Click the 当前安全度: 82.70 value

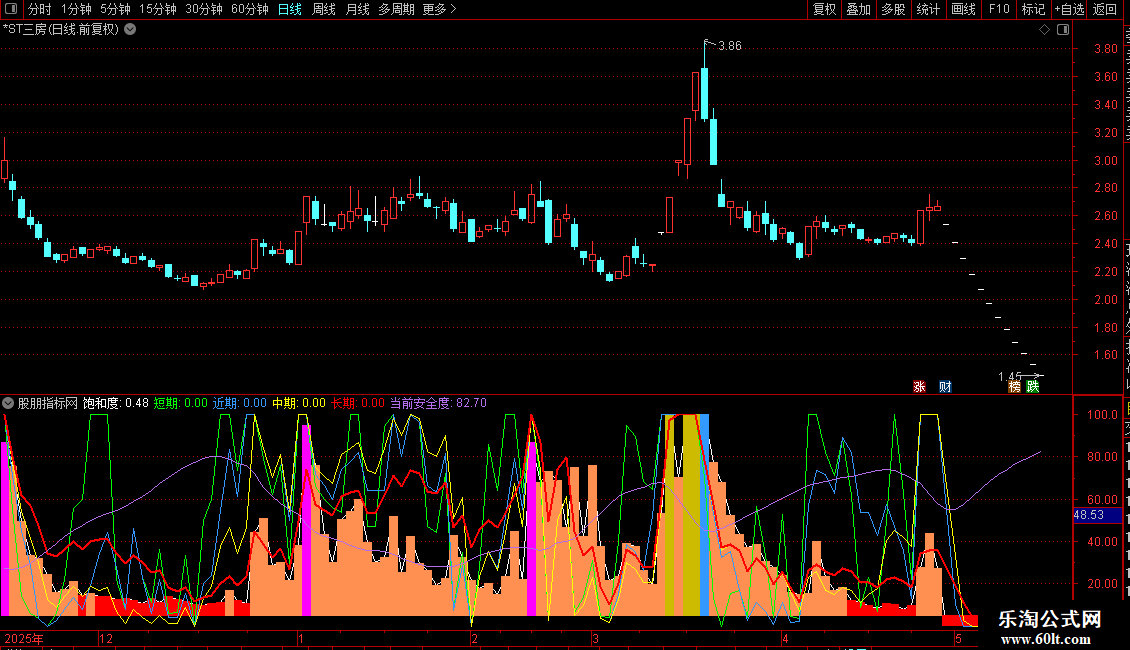438,403
